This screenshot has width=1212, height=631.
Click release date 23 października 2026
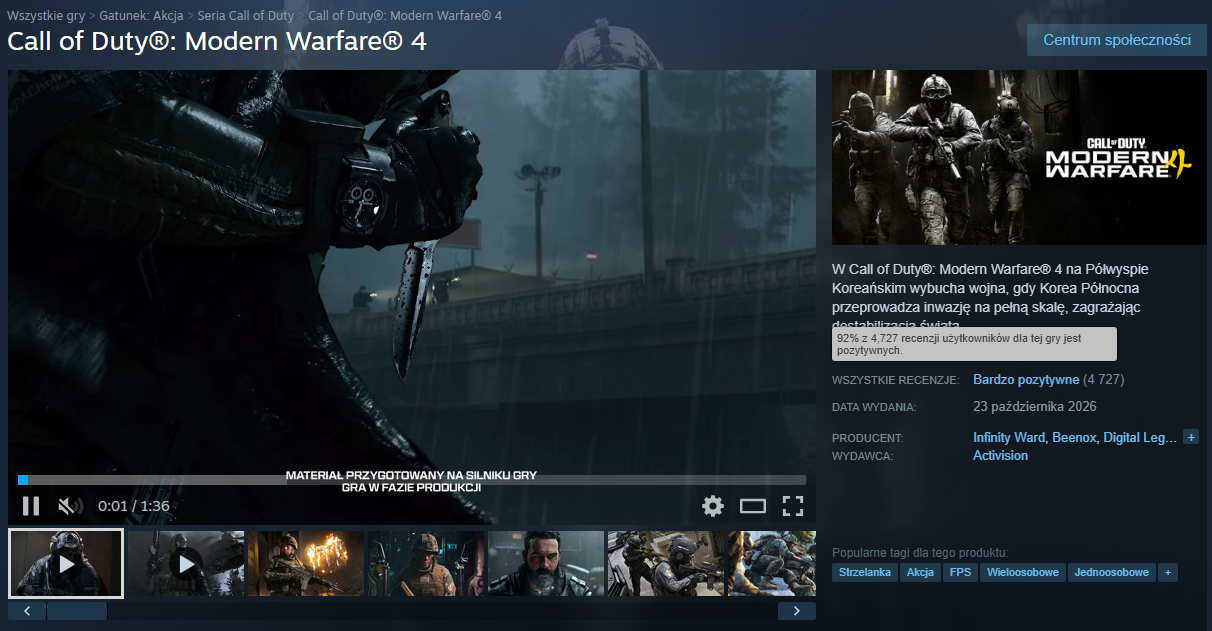(x=1035, y=407)
